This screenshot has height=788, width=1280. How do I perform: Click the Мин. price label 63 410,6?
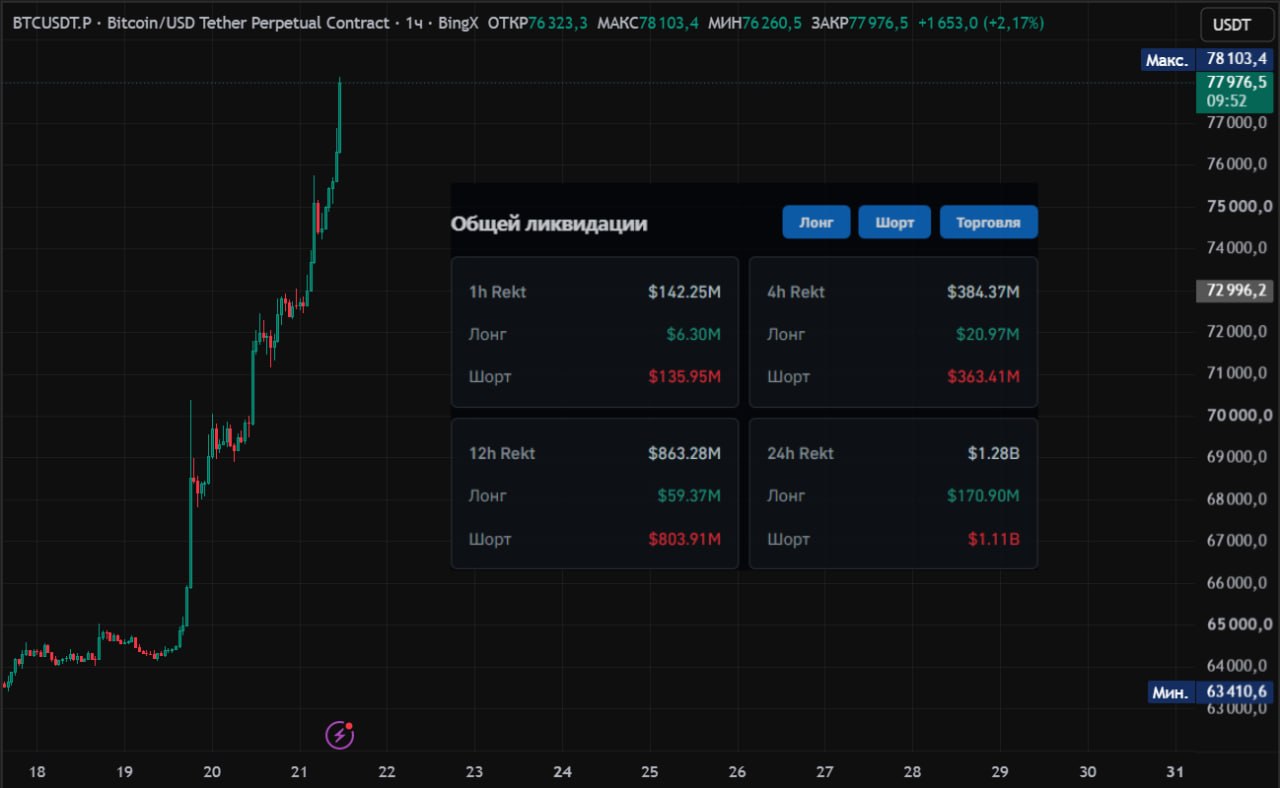tap(1236, 691)
